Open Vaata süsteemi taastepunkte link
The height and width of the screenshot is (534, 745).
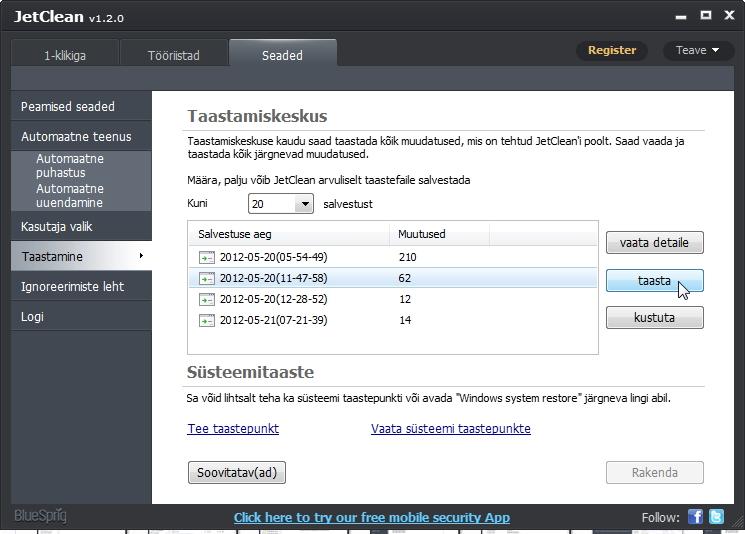[x=450, y=429]
